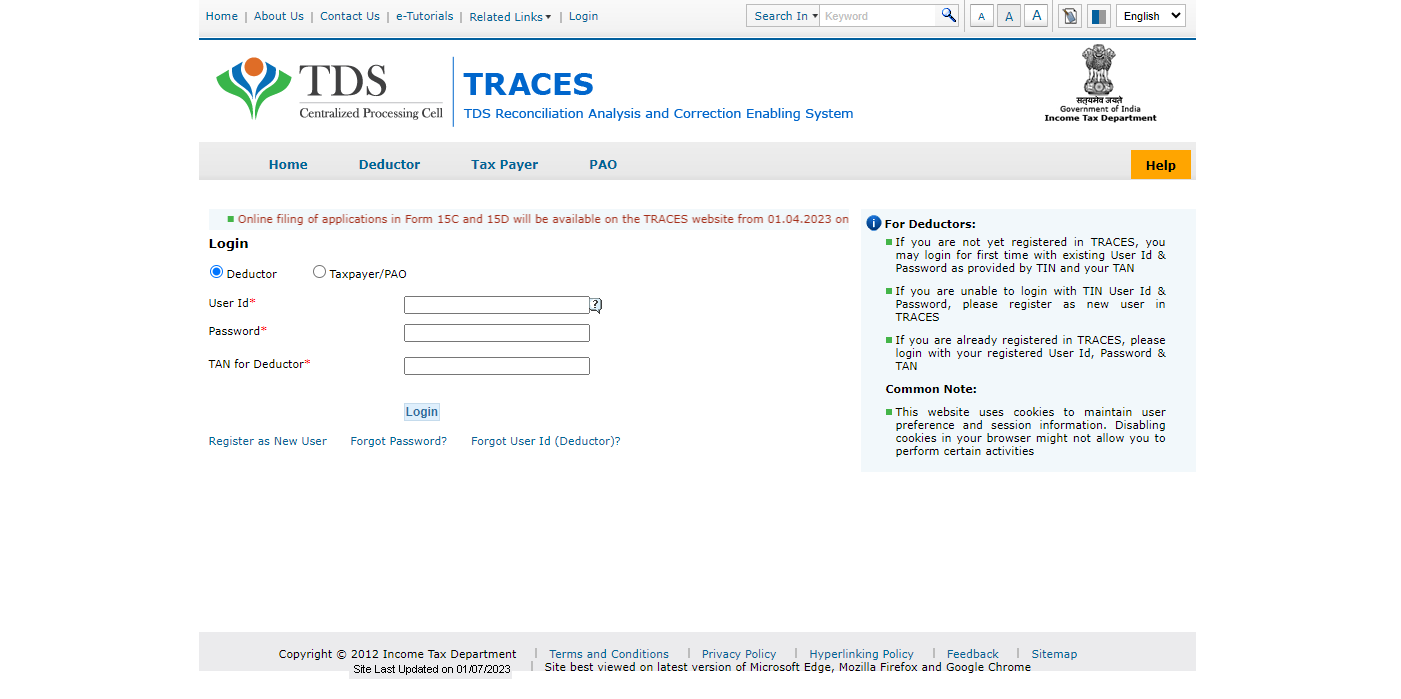Screen dimensions: 1401x699
Task: Click the orange Help button
Action: (x=1160, y=165)
